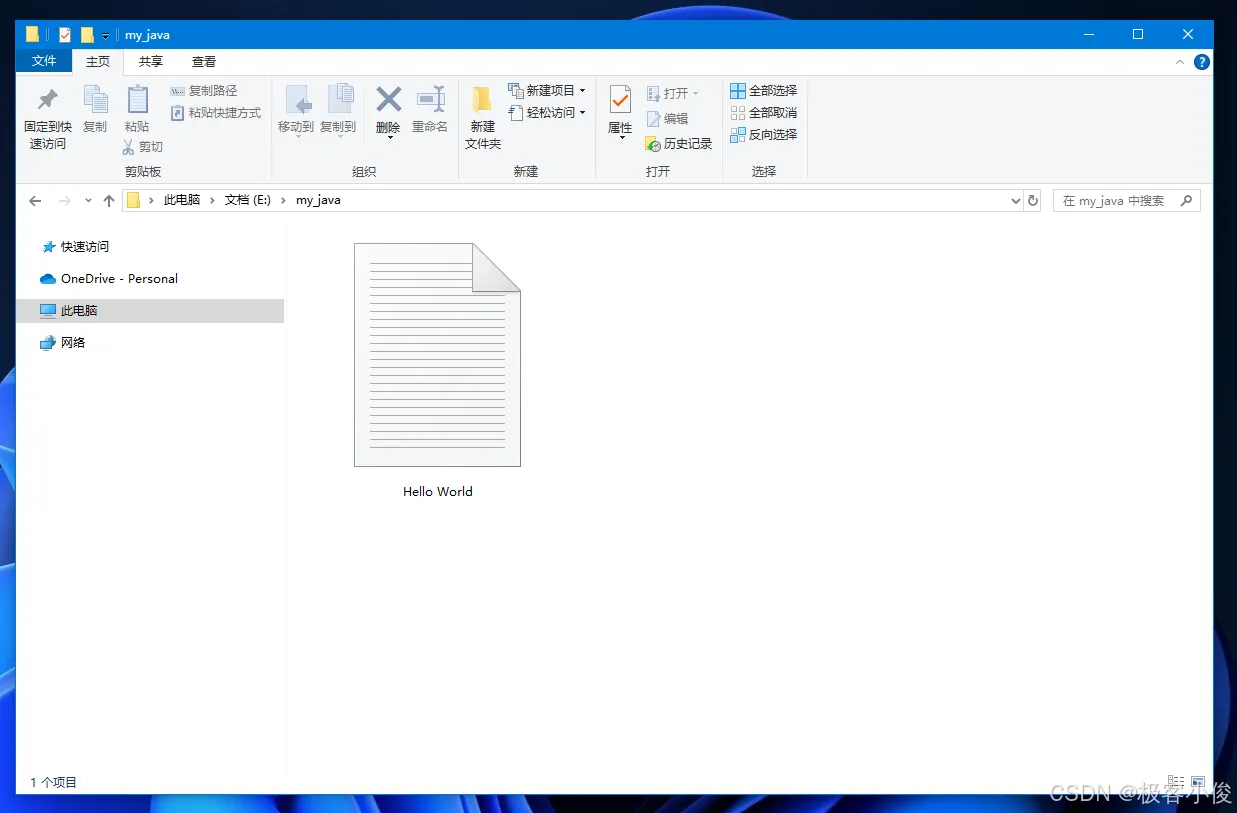
Task: Click 全部选择 to select all
Action: (x=764, y=91)
